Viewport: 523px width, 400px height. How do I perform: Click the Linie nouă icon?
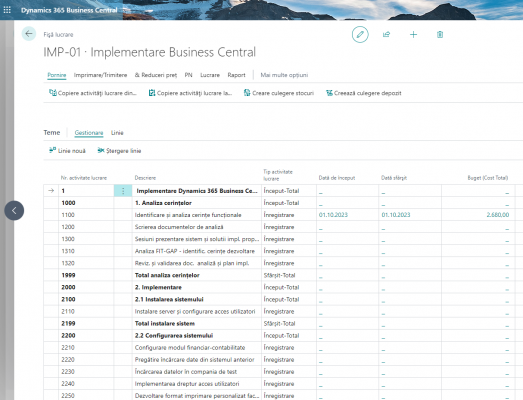click(x=52, y=150)
